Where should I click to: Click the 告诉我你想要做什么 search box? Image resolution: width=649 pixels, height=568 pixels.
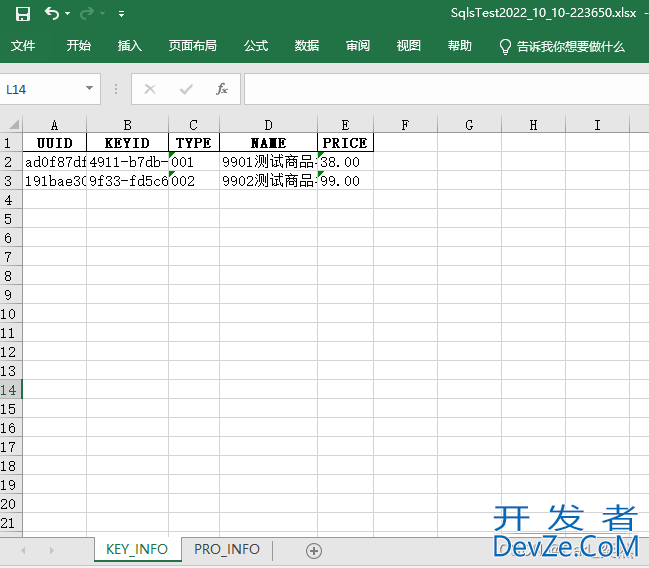point(570,46)
